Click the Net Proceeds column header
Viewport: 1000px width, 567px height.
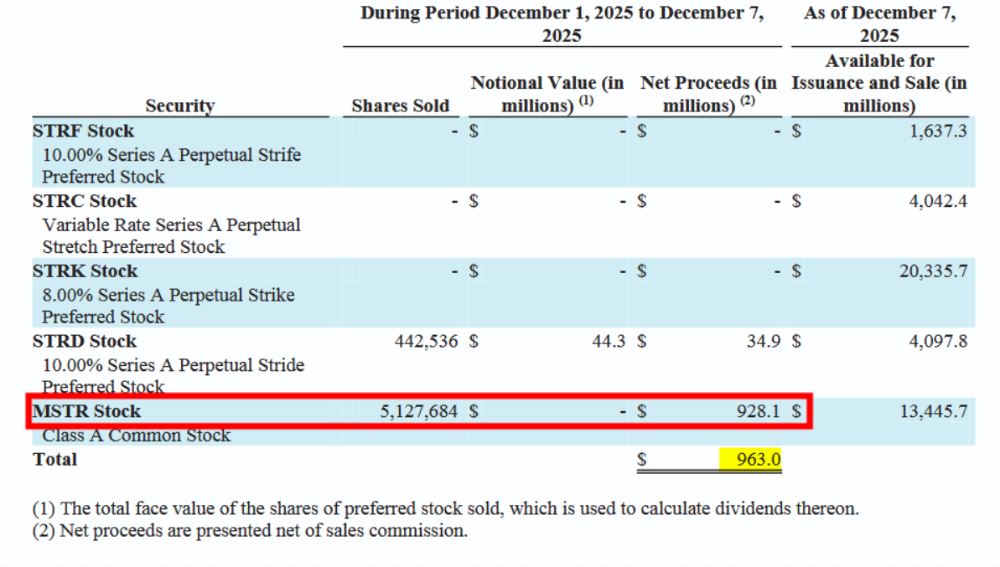pyautogui.click(x=708, y=94)
